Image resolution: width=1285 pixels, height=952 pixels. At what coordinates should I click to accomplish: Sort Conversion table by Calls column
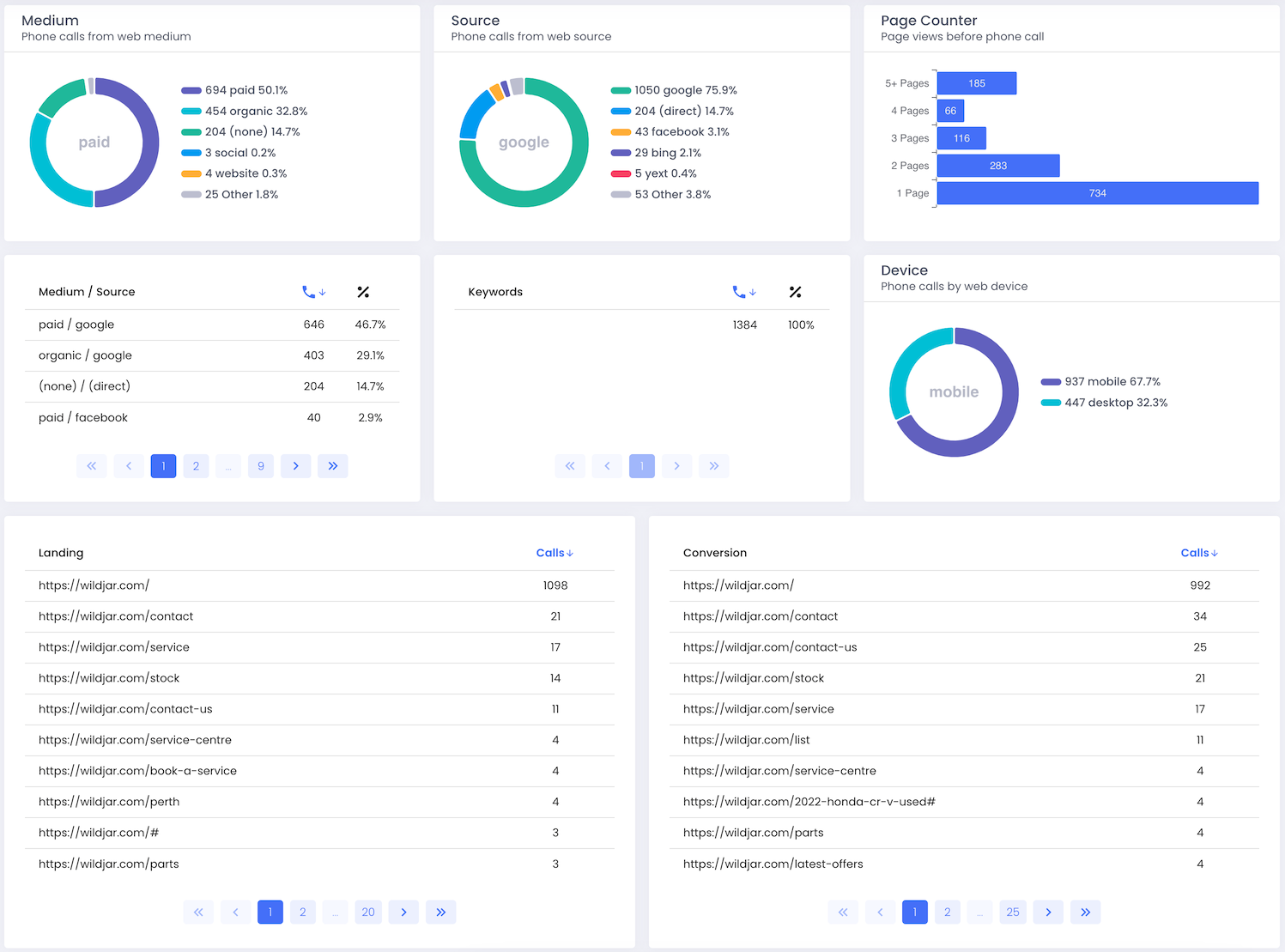[x=1199, y=553]
